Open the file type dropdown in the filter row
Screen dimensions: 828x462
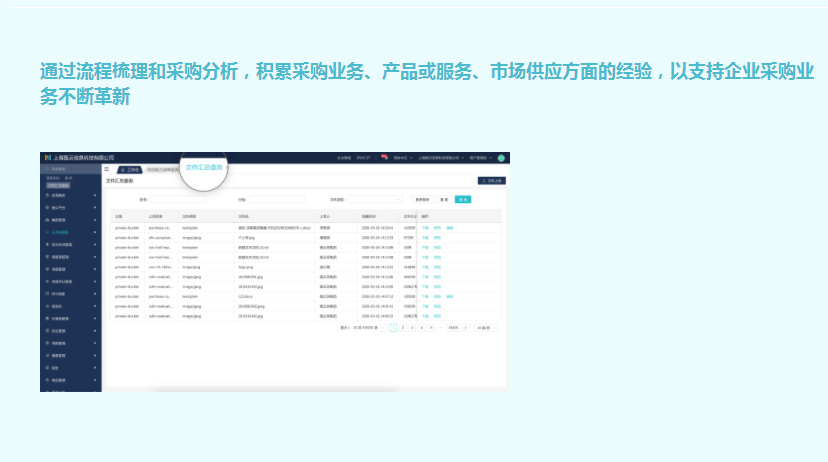(x=374, y=200)
